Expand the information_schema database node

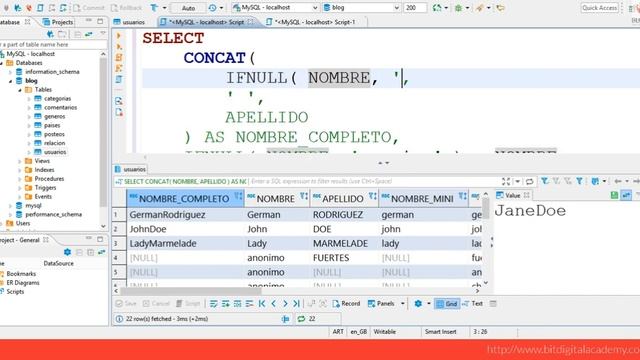coord(11,72)
